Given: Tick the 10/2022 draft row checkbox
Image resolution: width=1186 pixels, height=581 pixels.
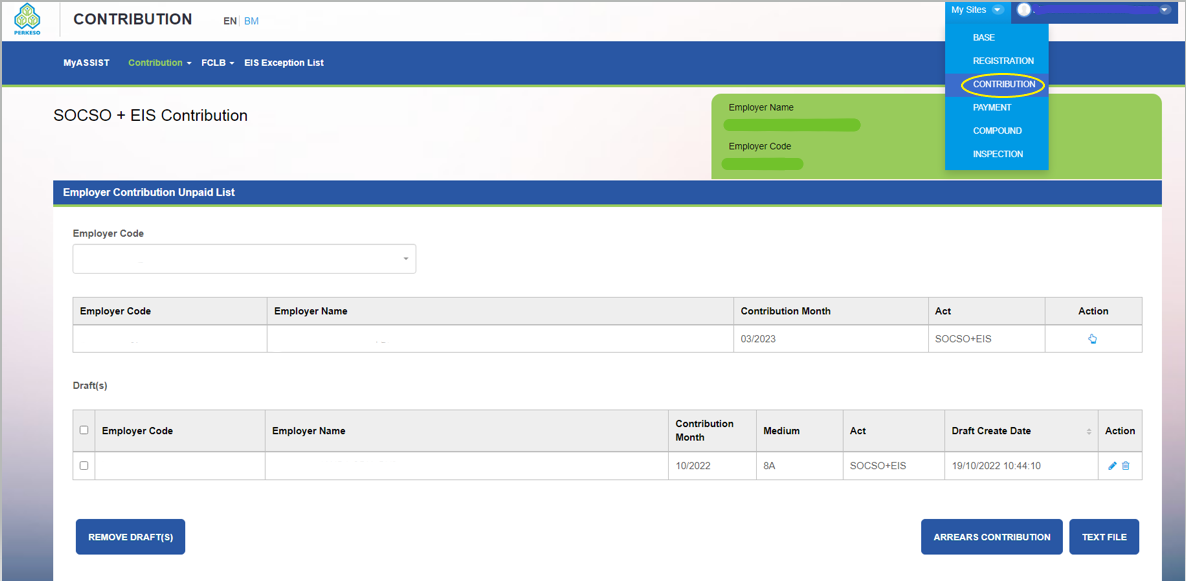Looking at the screenshot, I should coord(84,465).
